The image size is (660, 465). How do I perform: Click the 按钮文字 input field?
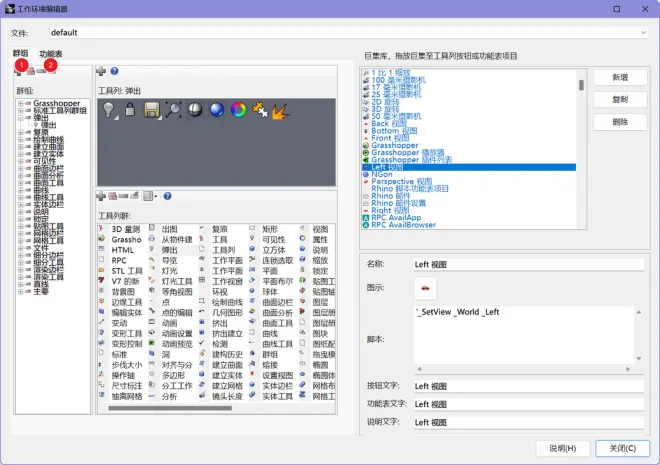[528, 386]
